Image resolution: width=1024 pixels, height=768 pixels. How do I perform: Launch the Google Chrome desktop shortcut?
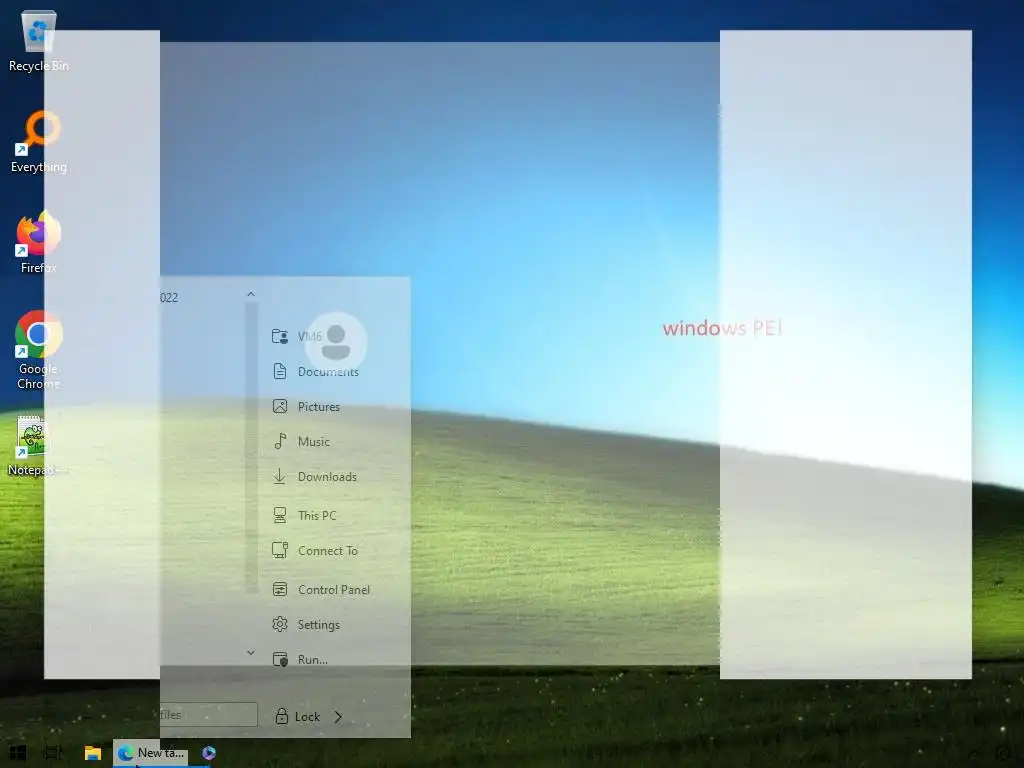[x=39, y=351]
